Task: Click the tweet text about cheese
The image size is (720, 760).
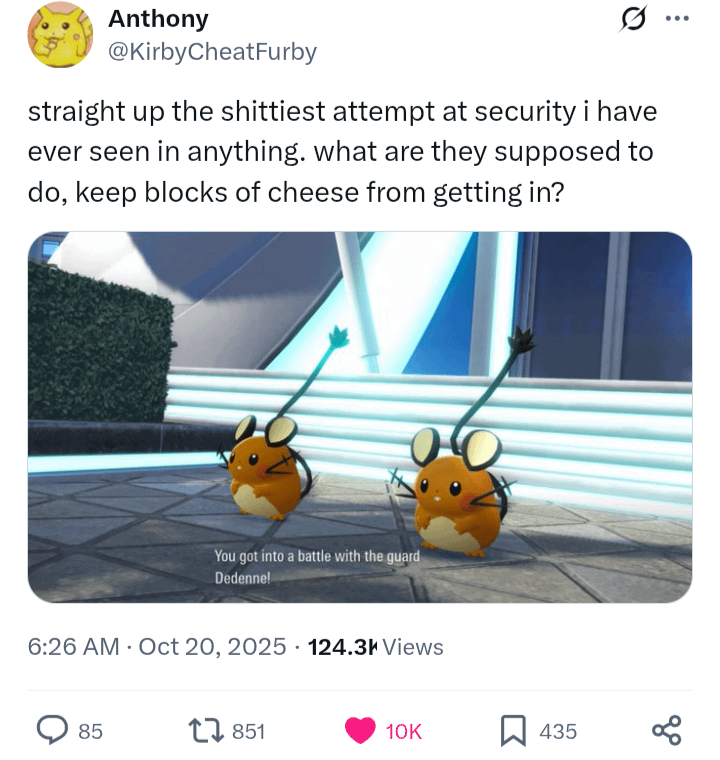Action: click(x=342, y=152)
